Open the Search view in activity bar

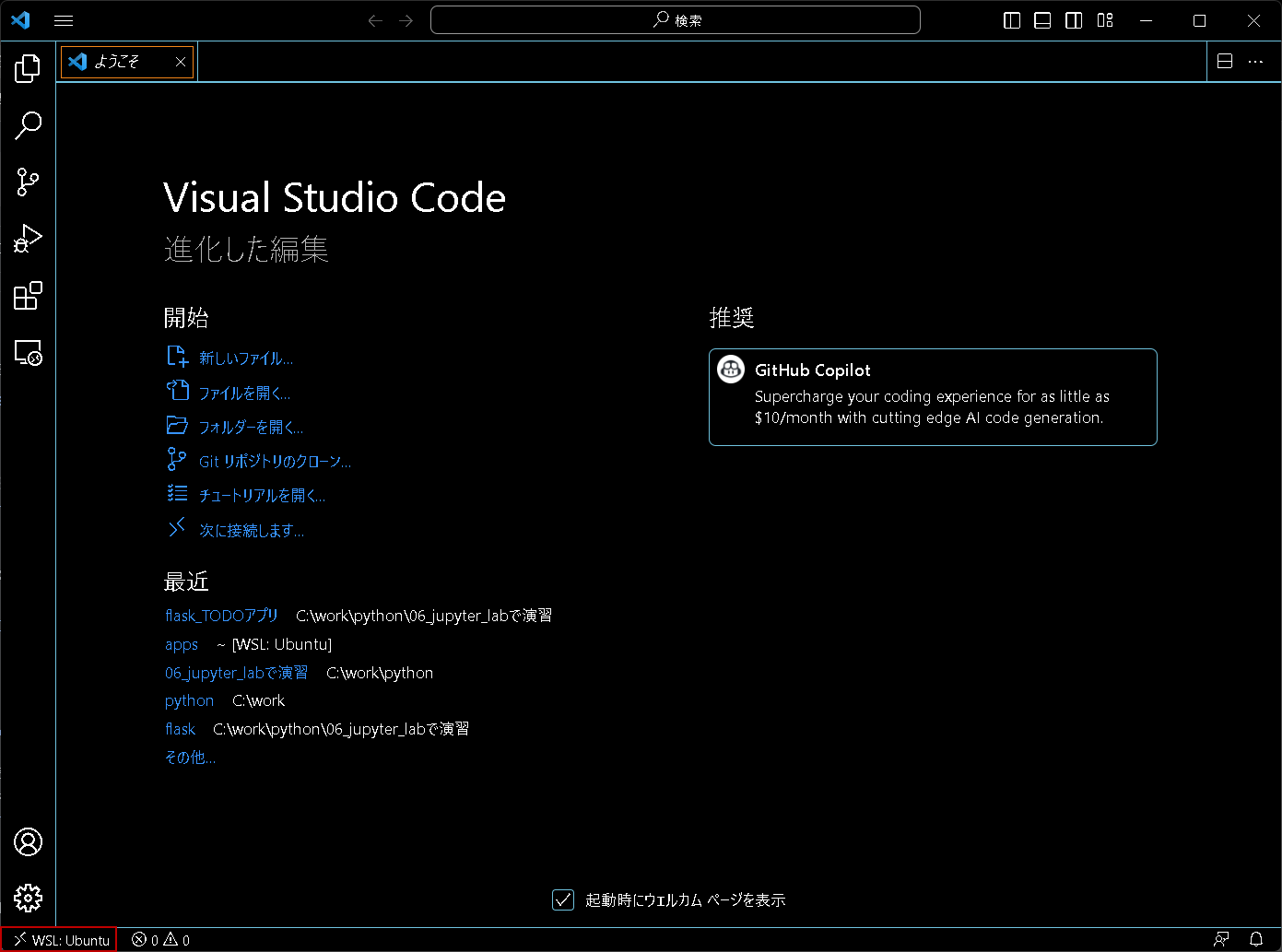click(28, 125)
